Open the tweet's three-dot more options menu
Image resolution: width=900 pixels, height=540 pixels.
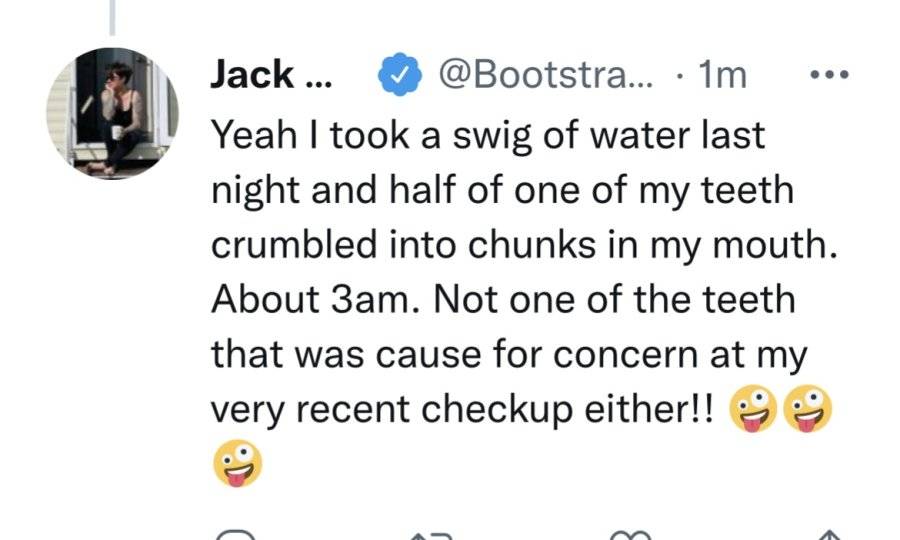(x=829, y=74)
